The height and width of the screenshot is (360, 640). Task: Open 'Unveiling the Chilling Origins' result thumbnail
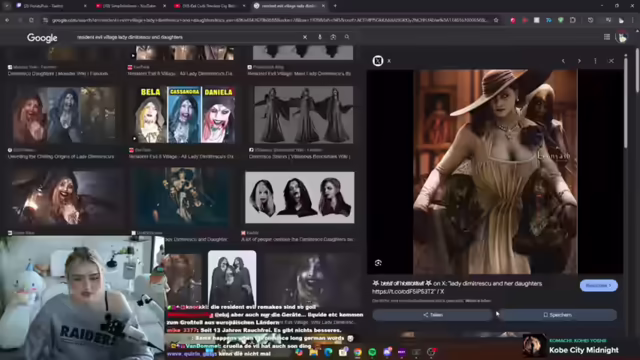coord(64,115)
